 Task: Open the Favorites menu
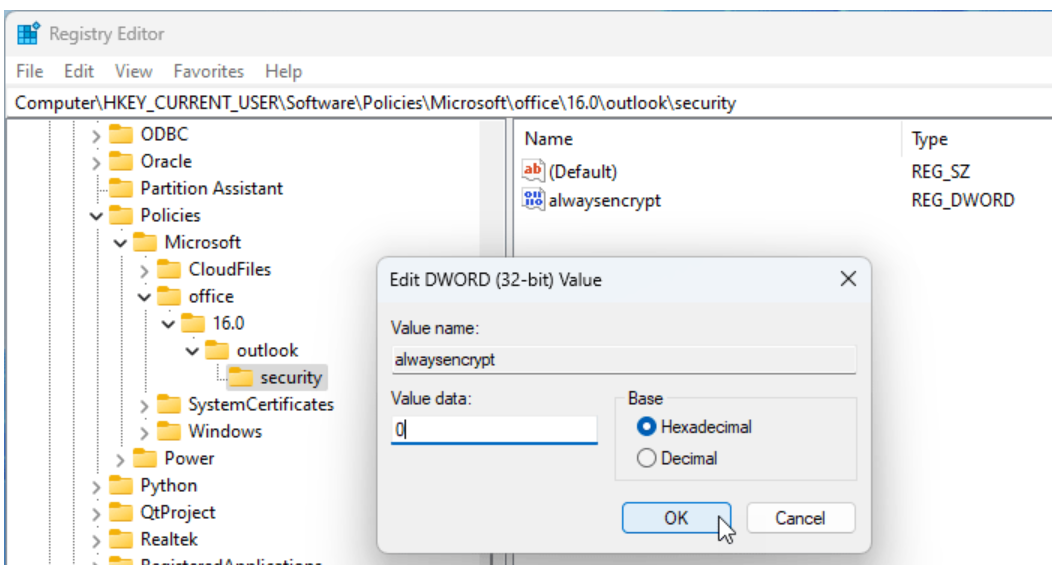click(x=209, y=71)
